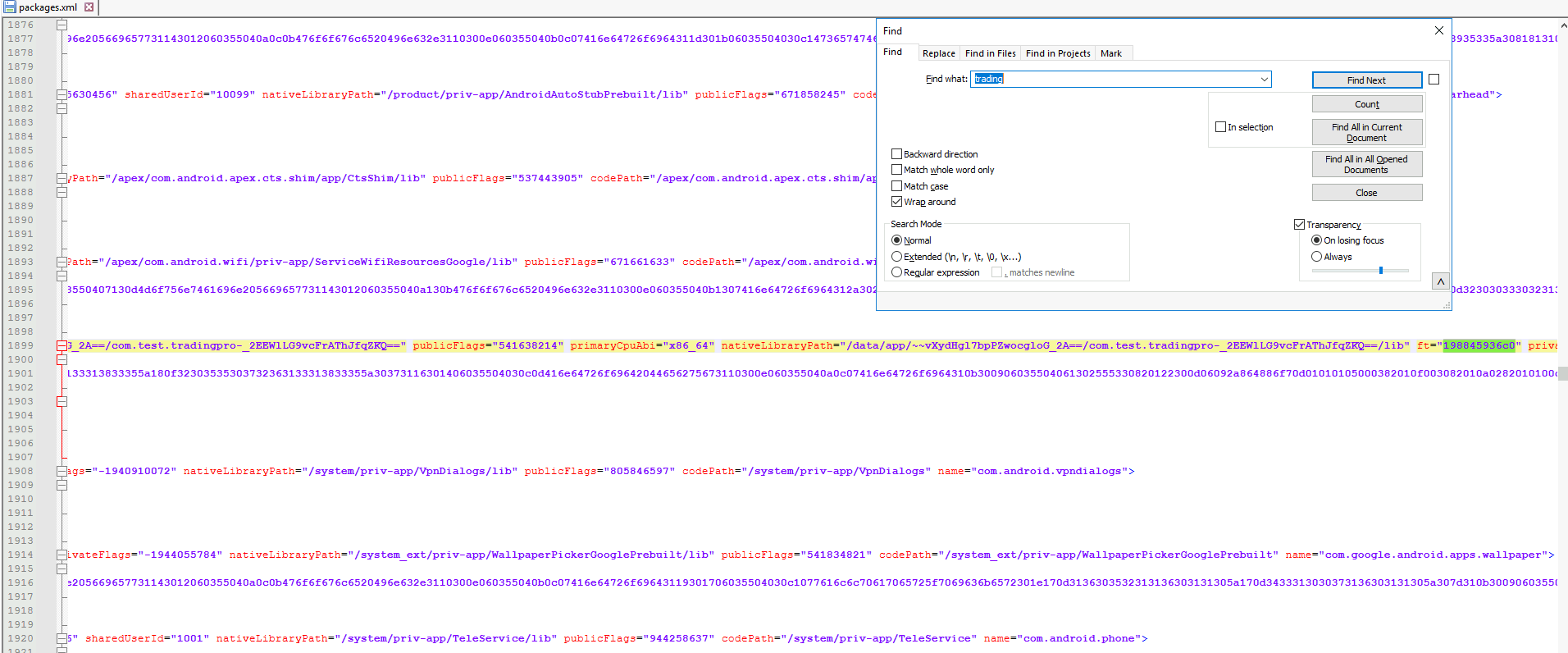Tick the small checkbox beside Find Next
The image size is (1568, 653).
[1434, 80]
